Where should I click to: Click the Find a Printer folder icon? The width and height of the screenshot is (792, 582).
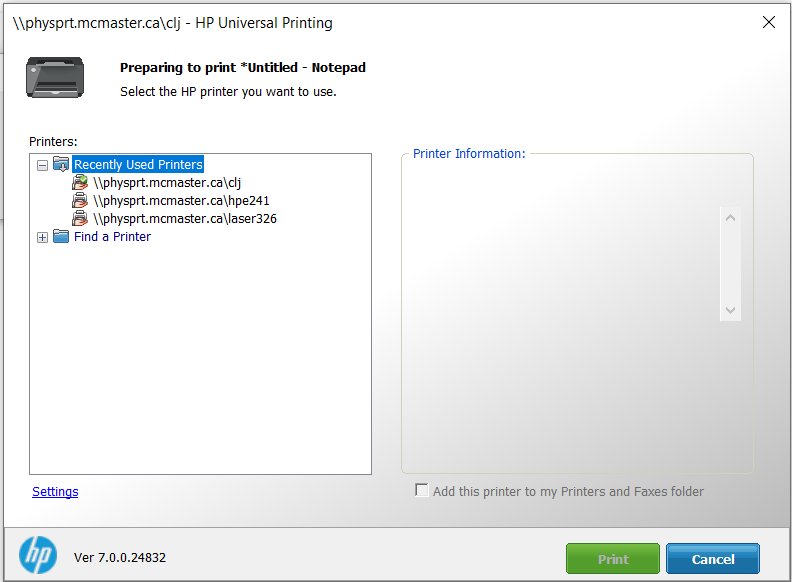61,237
